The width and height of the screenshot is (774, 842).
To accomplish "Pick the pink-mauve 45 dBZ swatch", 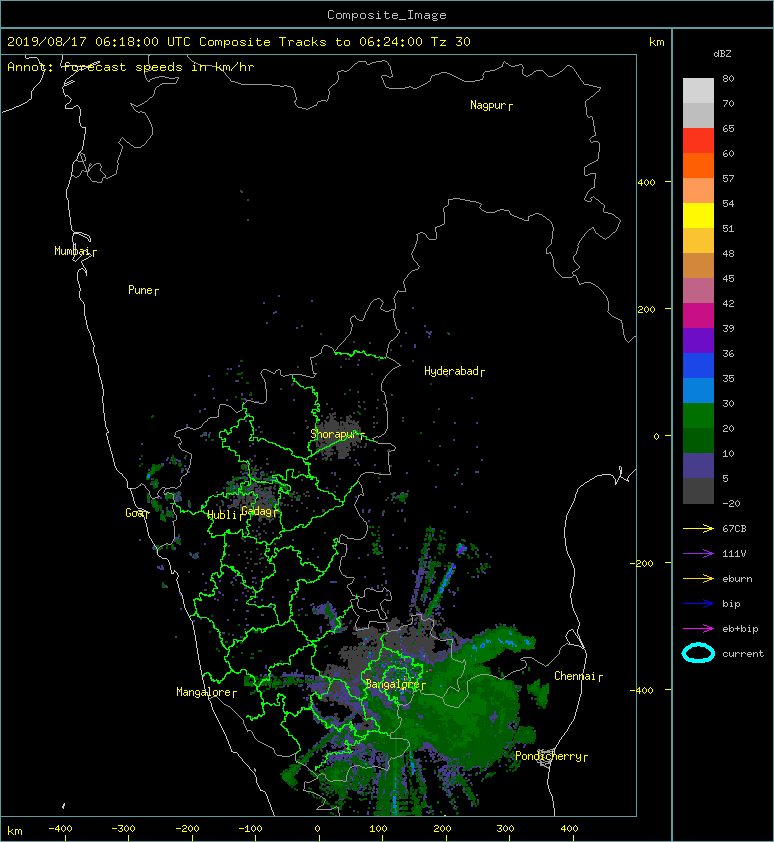I will (x=698, y=291).
